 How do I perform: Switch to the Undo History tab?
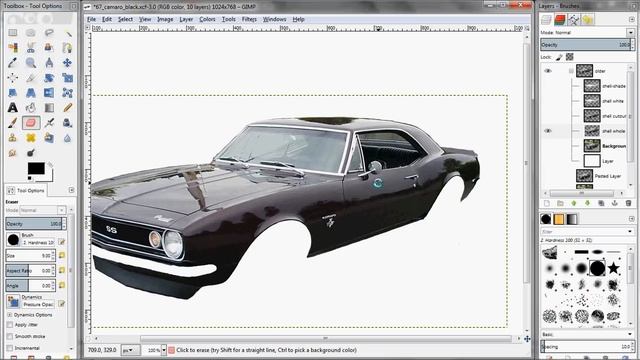(x=588, y=19)
